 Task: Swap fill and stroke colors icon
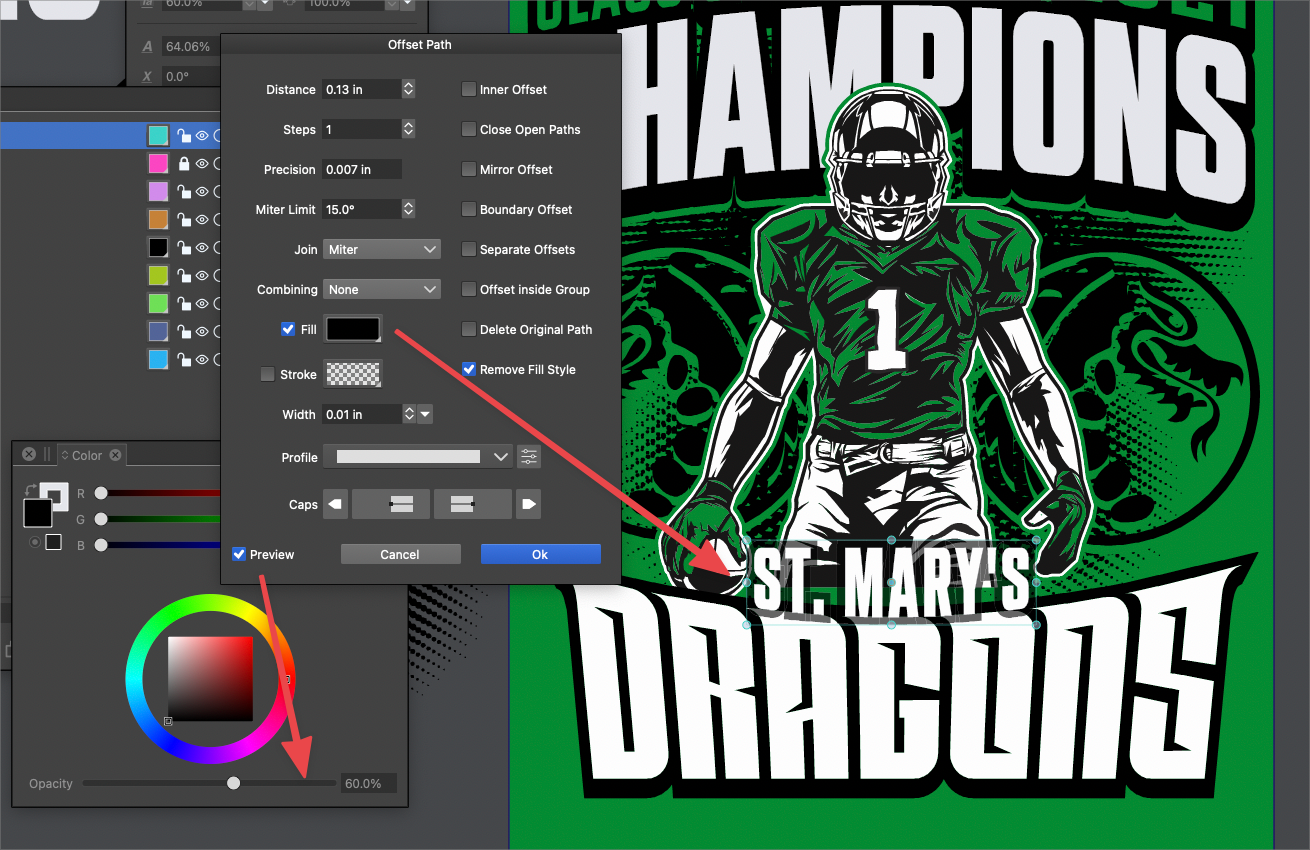[31, 490]
